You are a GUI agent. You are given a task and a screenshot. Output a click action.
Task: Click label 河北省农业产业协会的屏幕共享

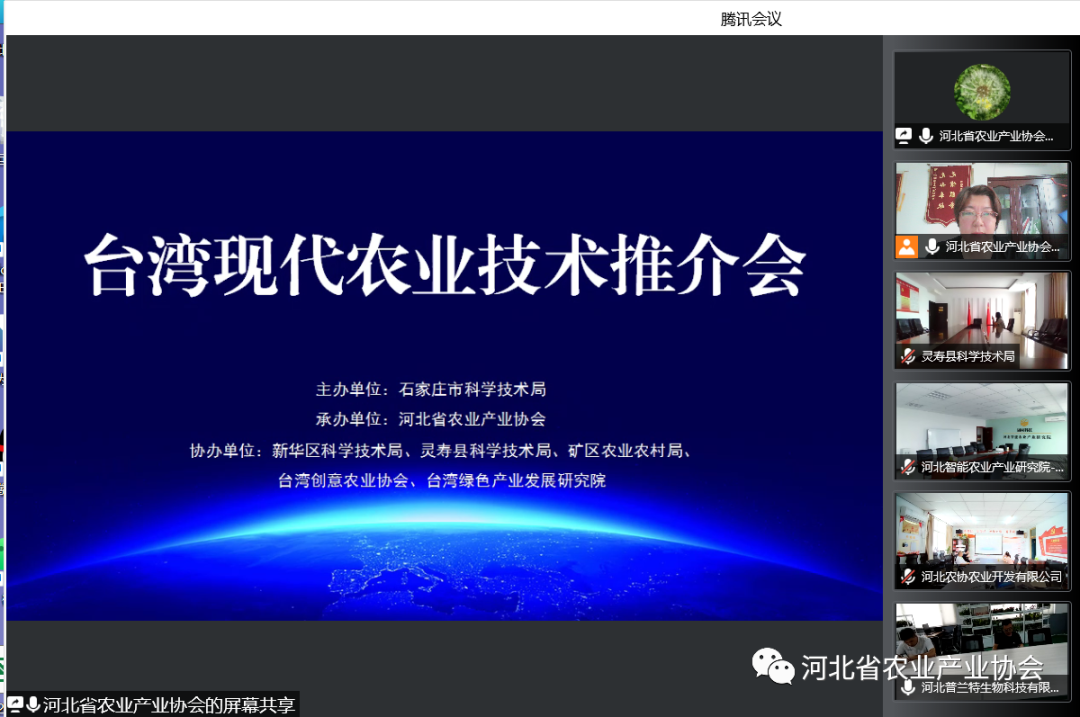pyautogui.click(x=169, y=705)
